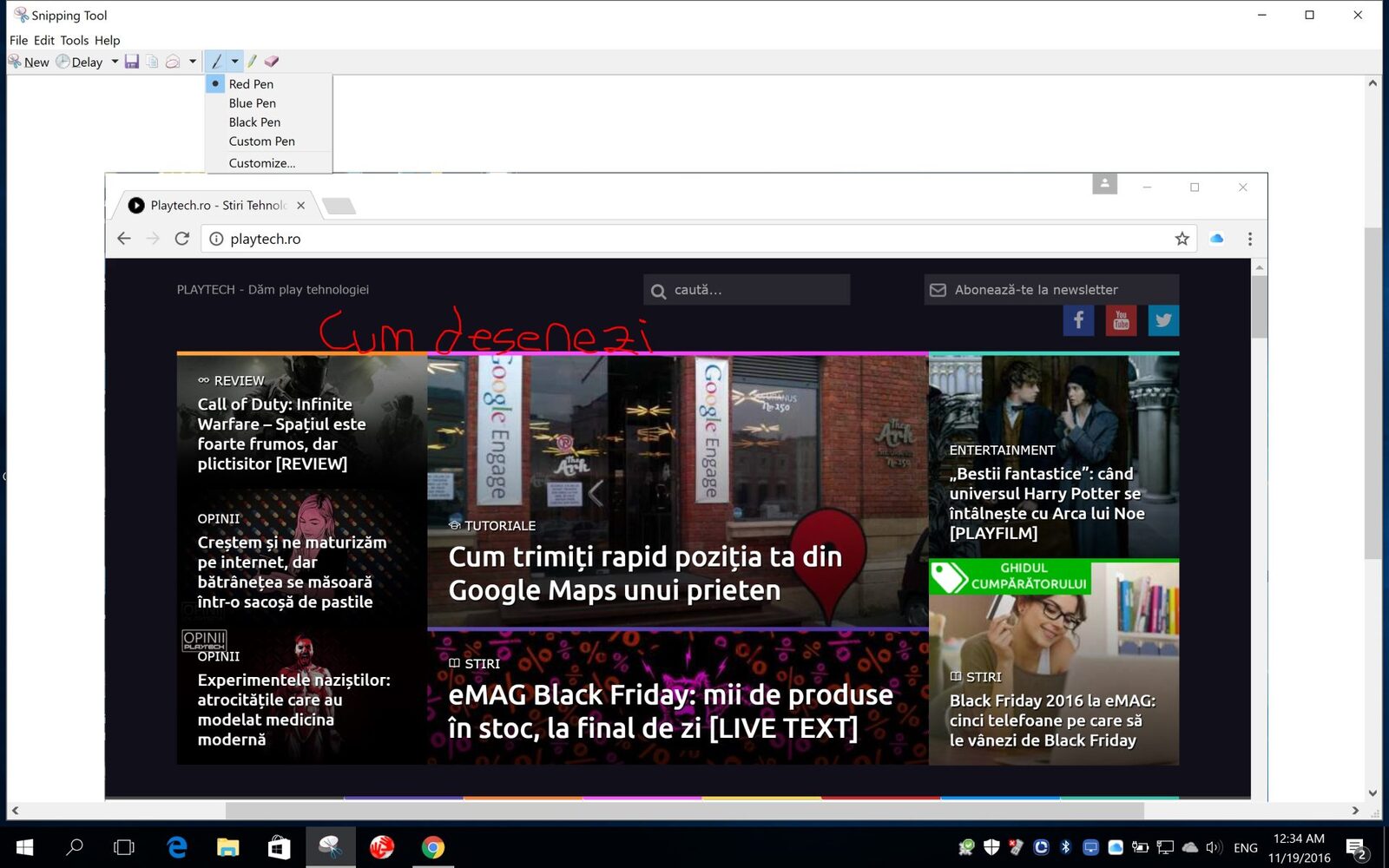The height and width of the screenshot is (868, 1389).
Task: Expand the Send Snip dropdown arrow
Action: click(x=193, y=62)
